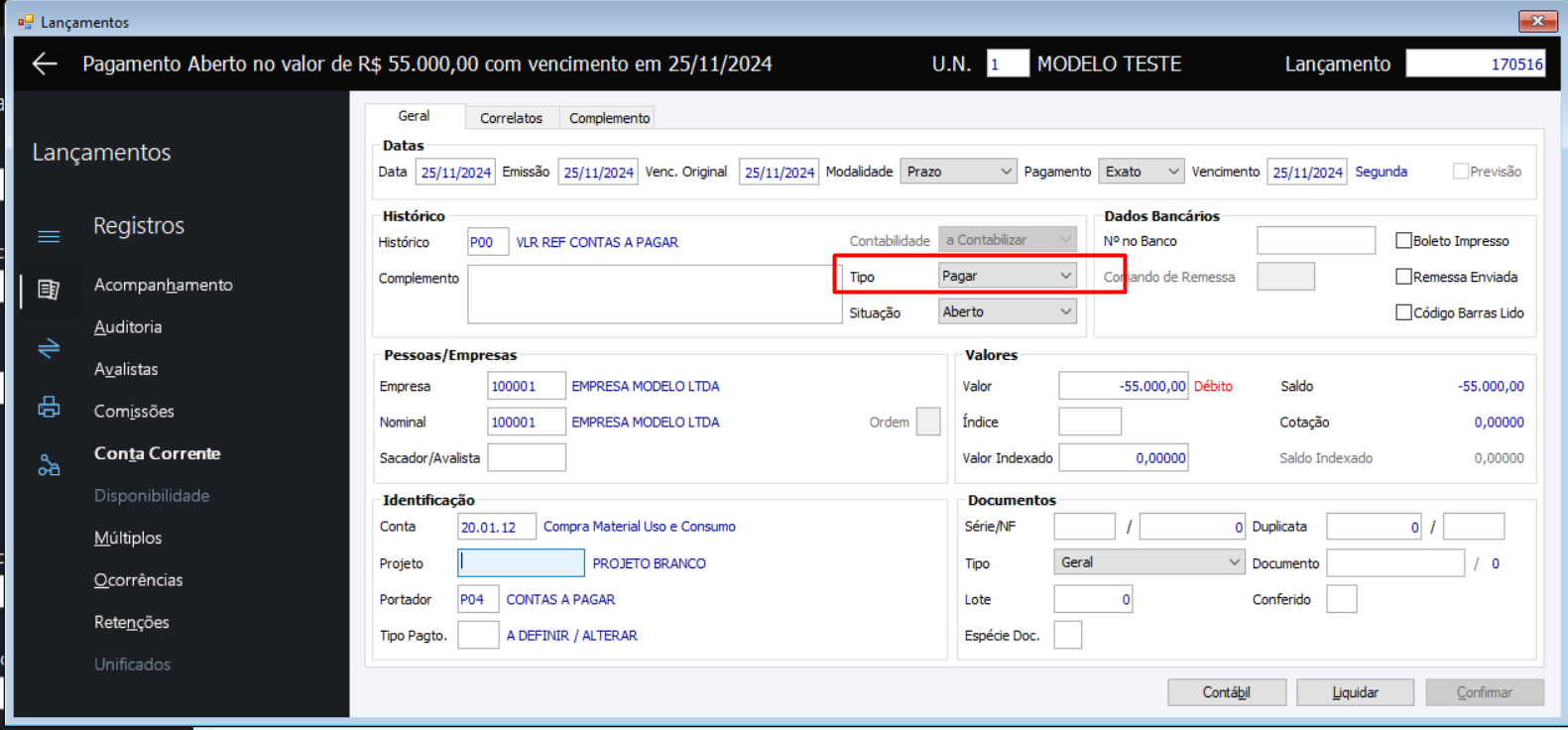Expand the Pagamento dropdown showing Exato
1568x730 pixels.
[x=1141, y=172]
